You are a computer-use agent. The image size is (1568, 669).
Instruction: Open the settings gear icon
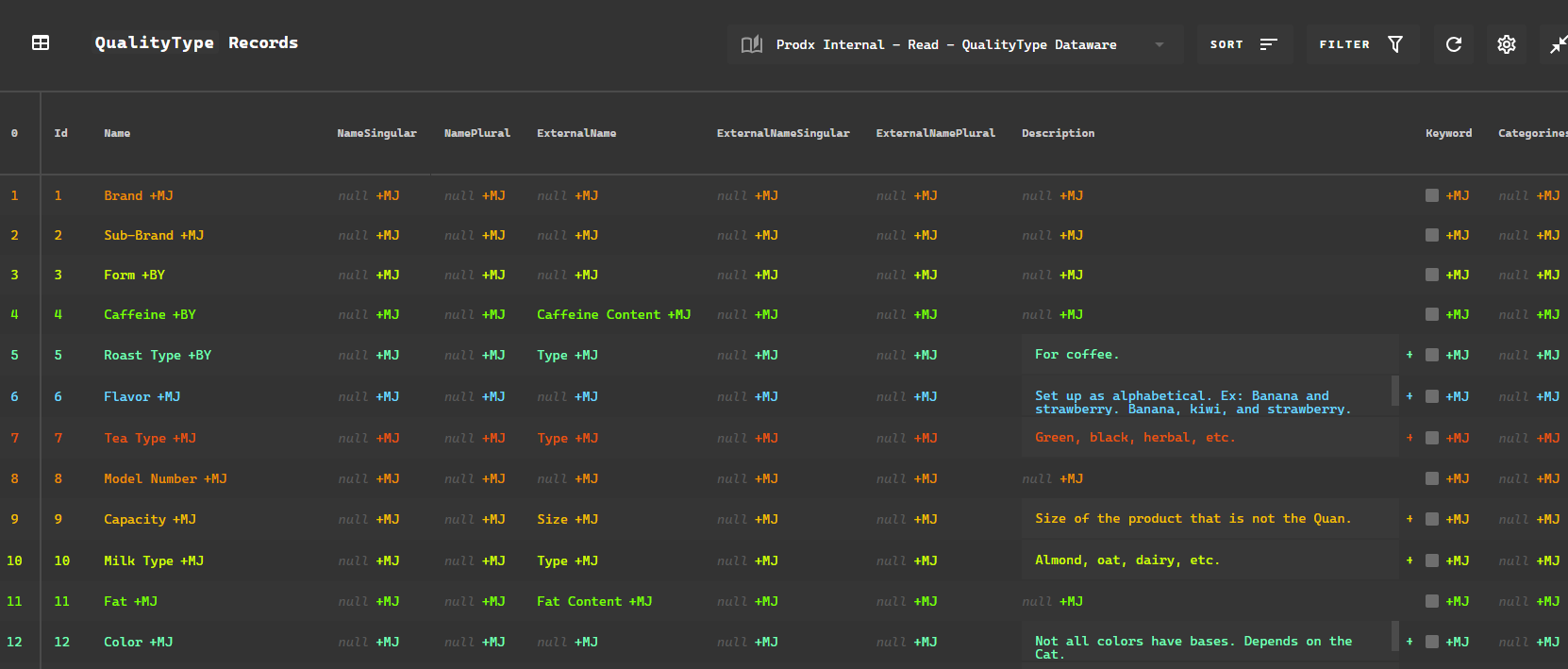[1507, 44]
